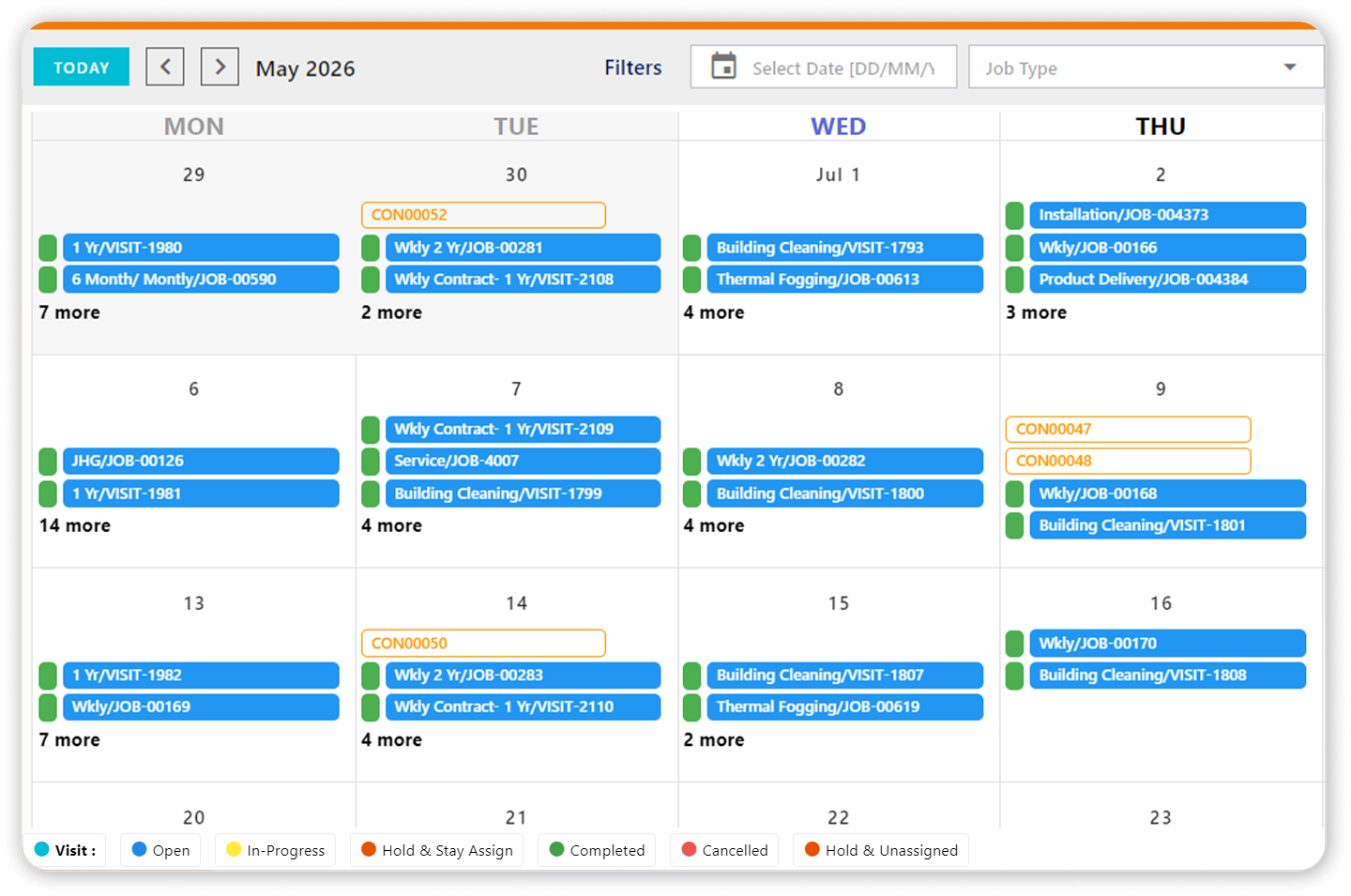
Task: Show 4 more jobs on day 7
Action: (x=392, y=525)
